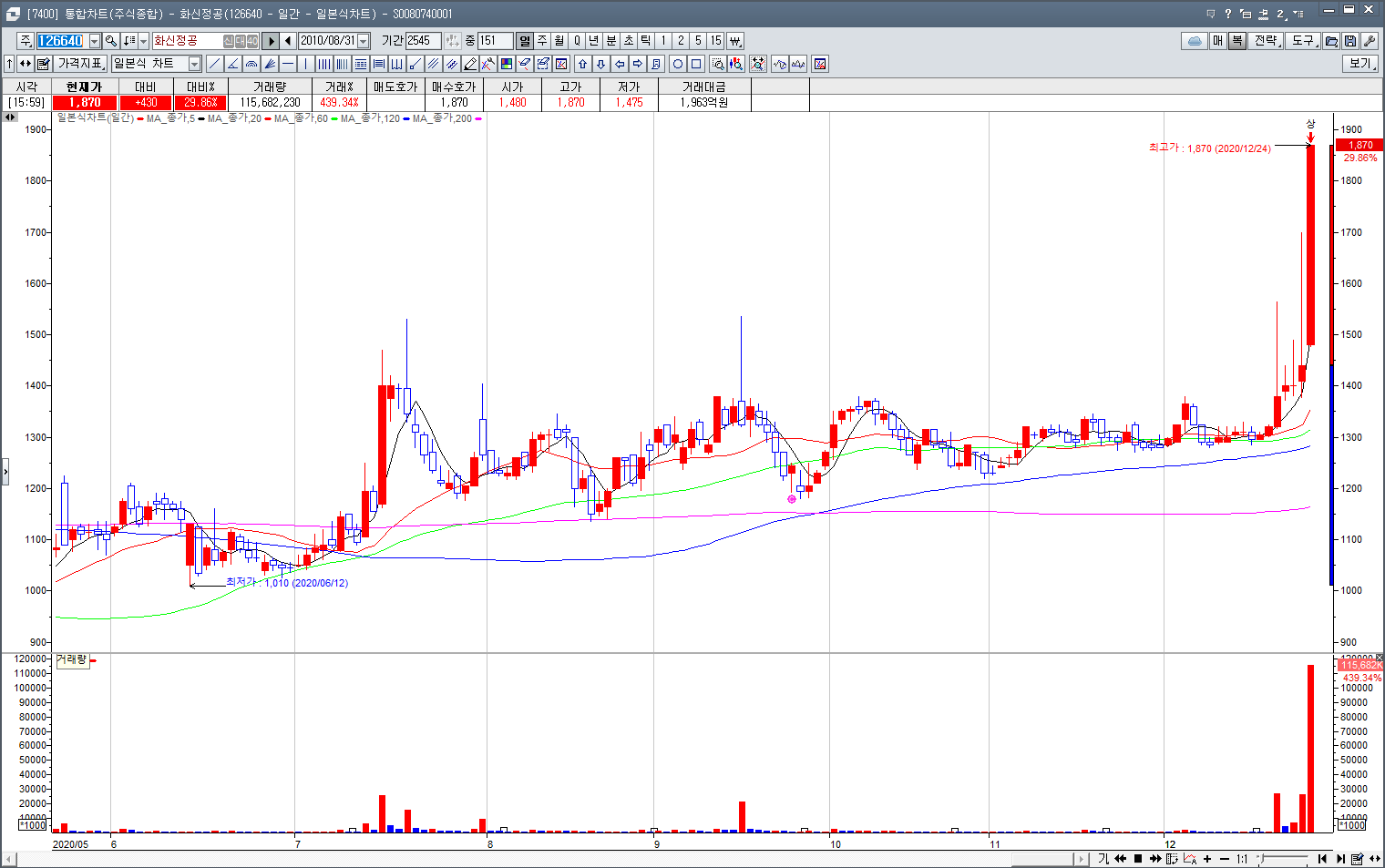Open the ₩ currency dropdown

click(x=735, y=41)
